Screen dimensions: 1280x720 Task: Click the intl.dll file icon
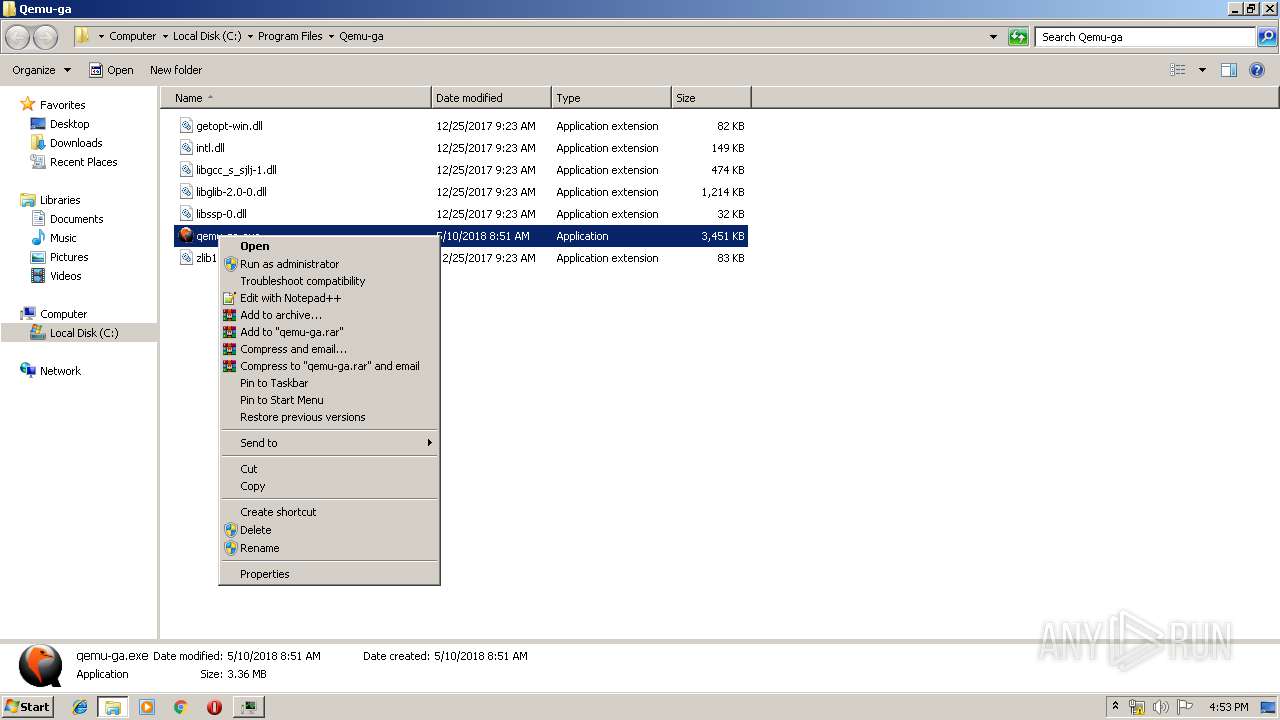[x=186, y=148]
